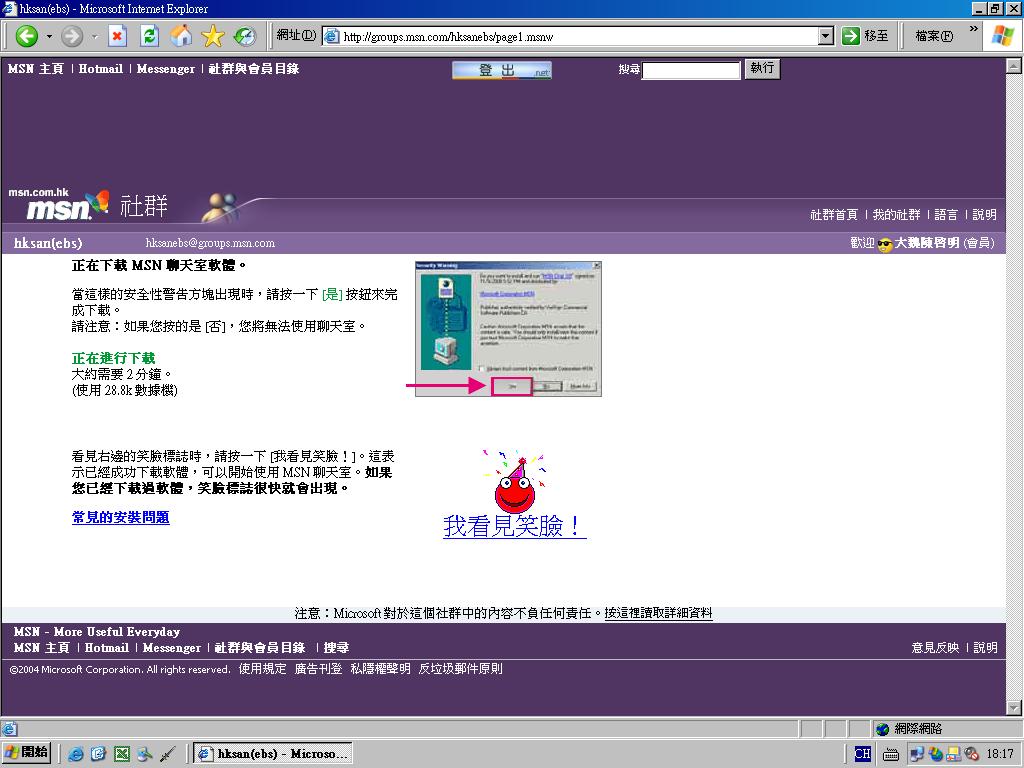Refresh the page using the toolbar icon
Viewport: 1024px width, 768px height.
(x=150, y=36)
